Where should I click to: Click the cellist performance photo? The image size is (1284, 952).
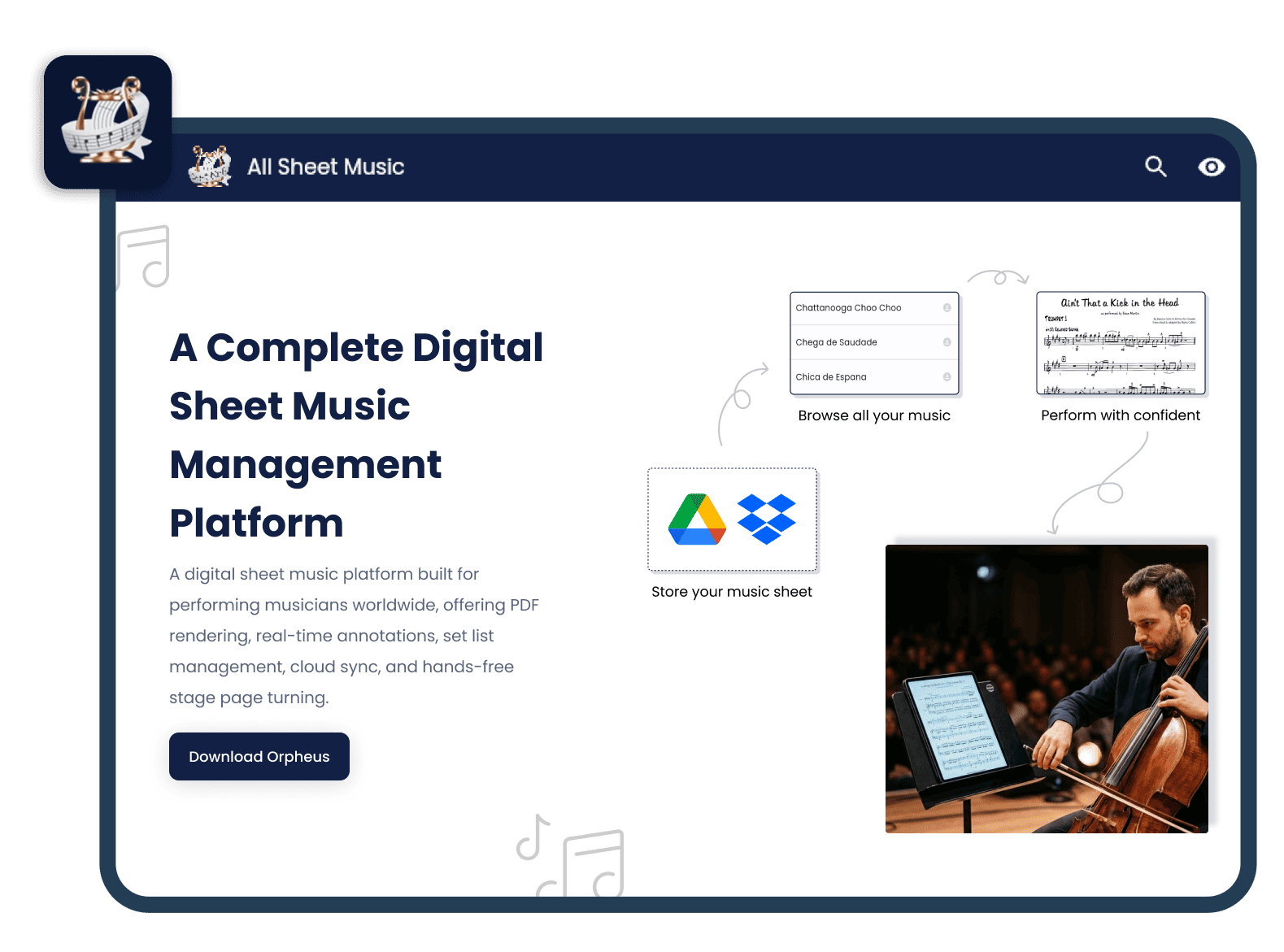click(x=1047, y=689)
